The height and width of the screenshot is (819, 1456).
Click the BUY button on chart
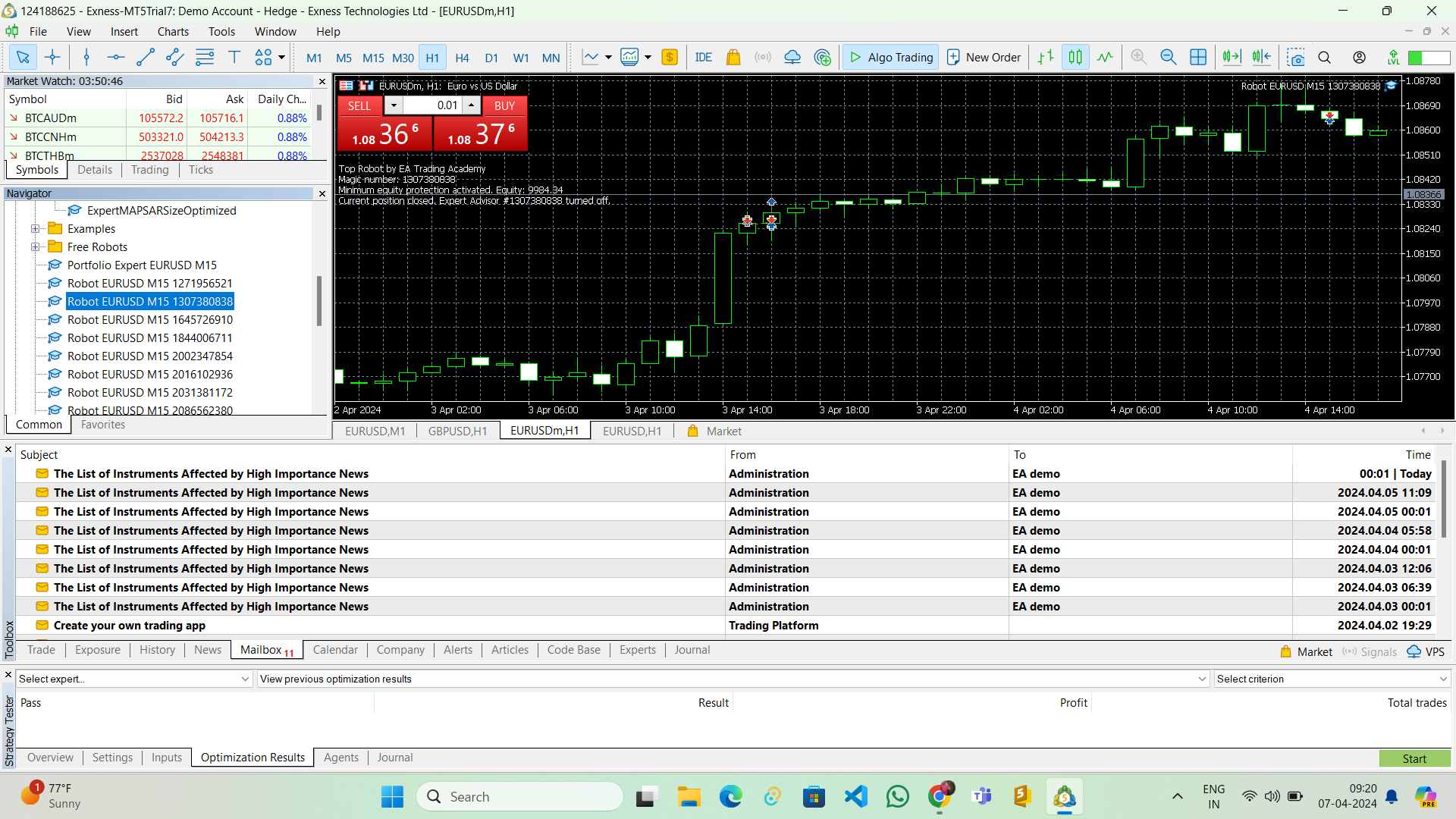tap(504, 105)
